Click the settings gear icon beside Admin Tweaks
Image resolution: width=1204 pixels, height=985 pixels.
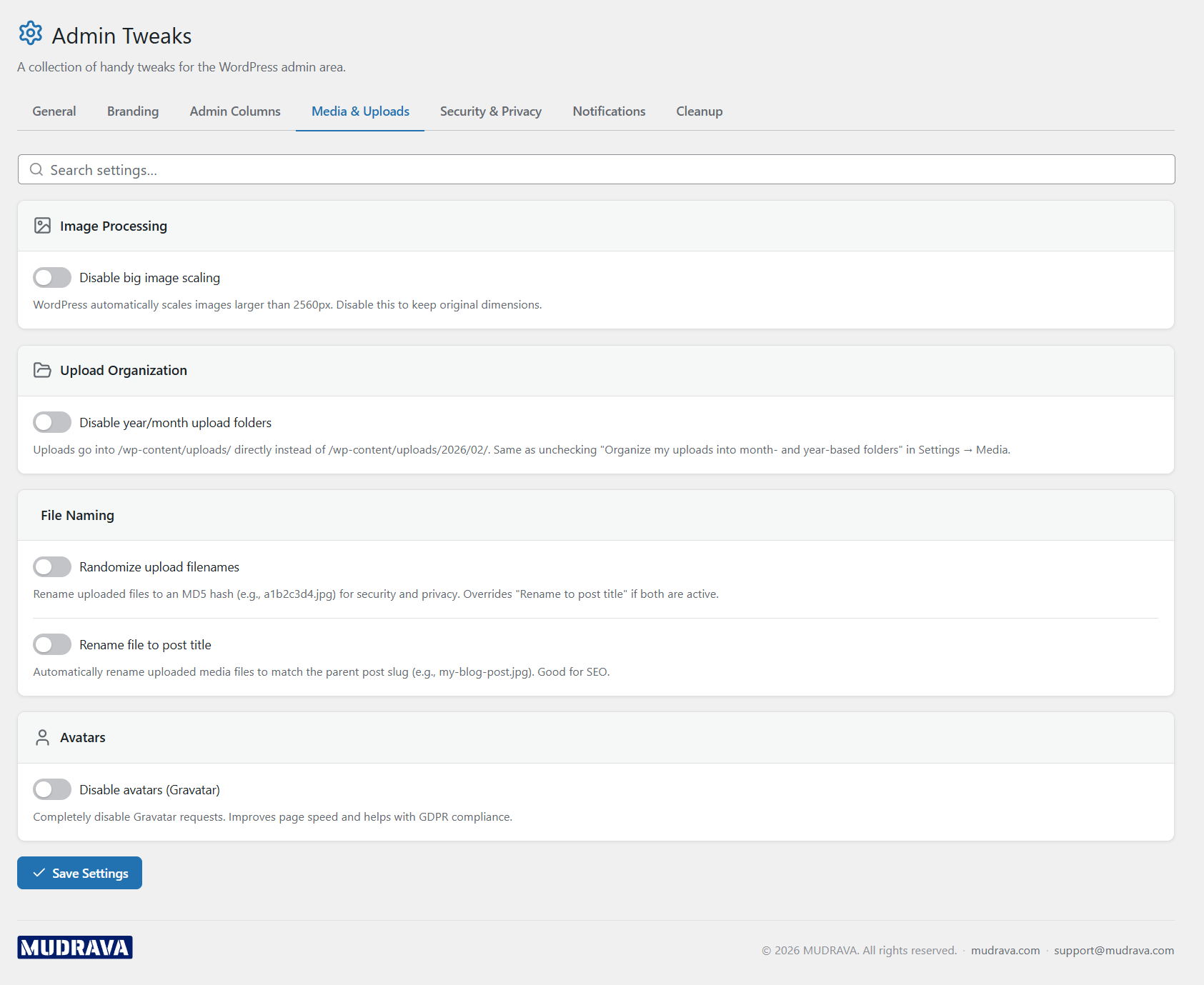(x=30, y=33)
